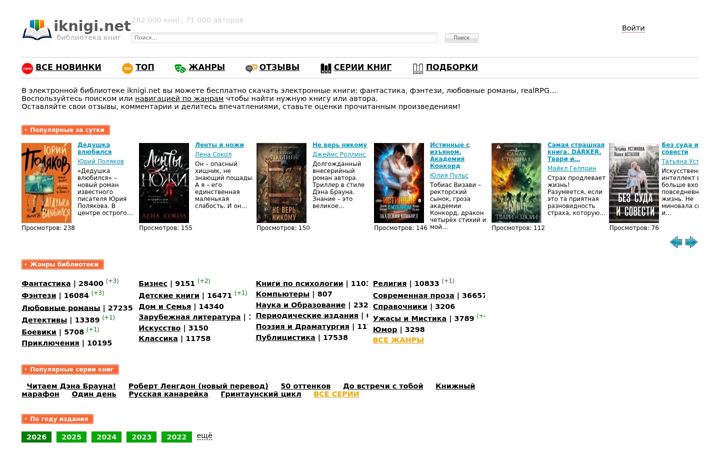Select the Наука и Образование genre
This screenshot has height=450, width=720.
(x=300, y=305)
